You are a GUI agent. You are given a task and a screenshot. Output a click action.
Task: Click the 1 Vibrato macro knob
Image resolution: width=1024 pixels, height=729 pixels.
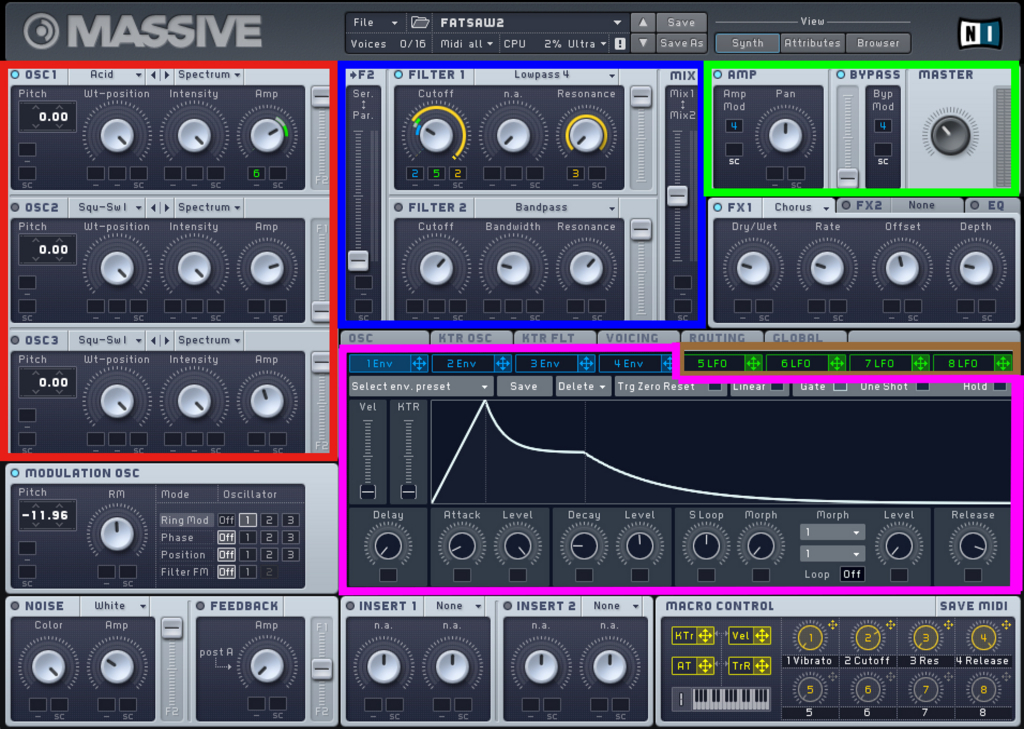pyautogui.click(x=809, y=638)
